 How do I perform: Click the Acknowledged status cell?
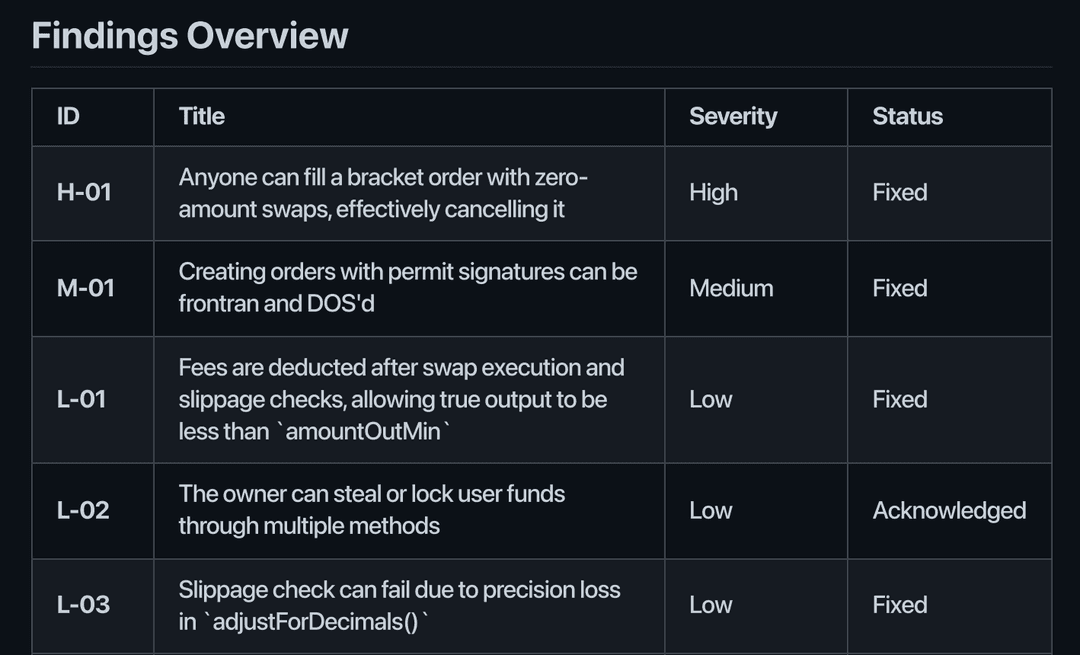949,510
